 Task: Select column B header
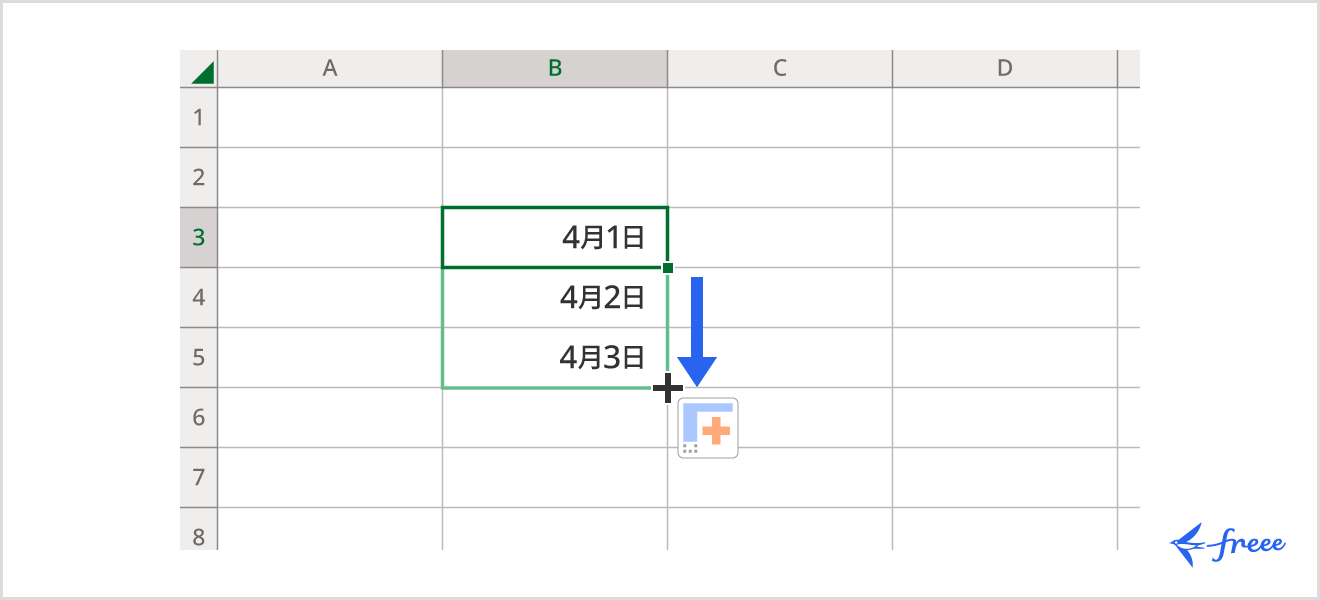pyautogui.click(x=555, y=68)
